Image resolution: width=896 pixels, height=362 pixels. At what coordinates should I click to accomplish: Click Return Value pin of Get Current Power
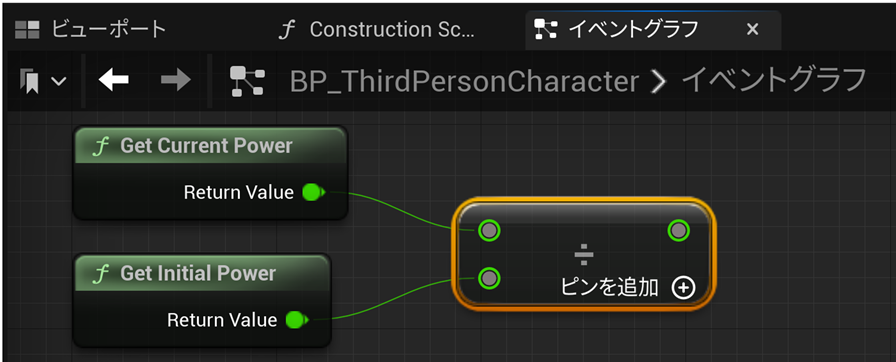(313, 192)
